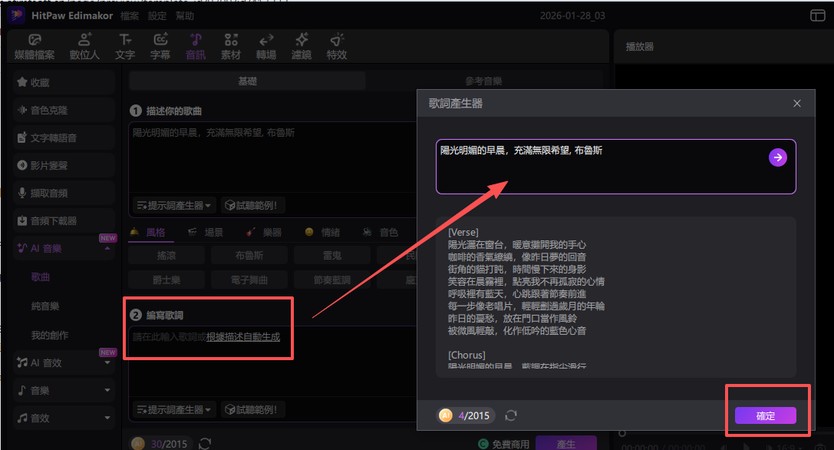Select the 音訊 audio tool
Screen dimensions: 834x450
coord(195,46)
